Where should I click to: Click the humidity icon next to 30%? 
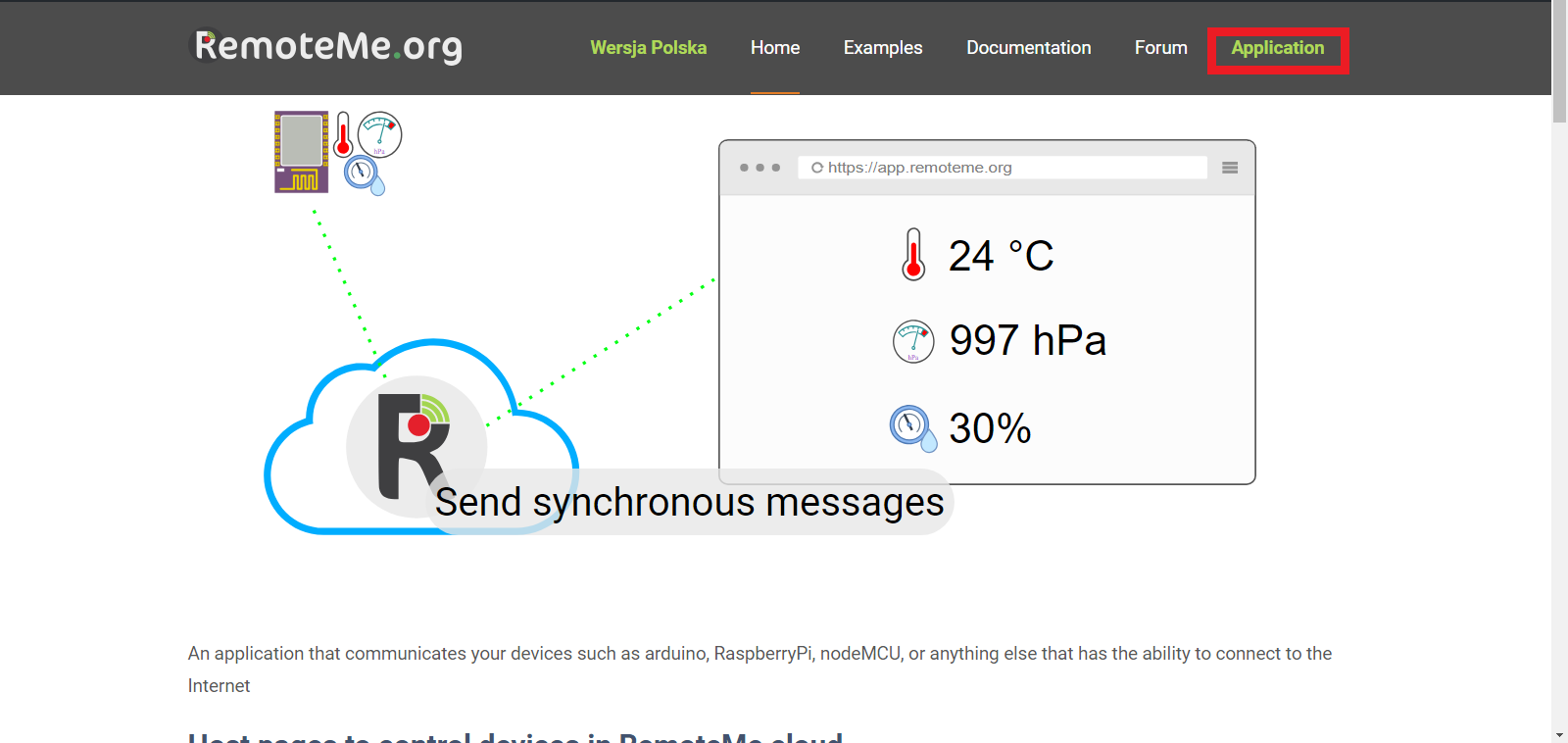tap(913, 428)
